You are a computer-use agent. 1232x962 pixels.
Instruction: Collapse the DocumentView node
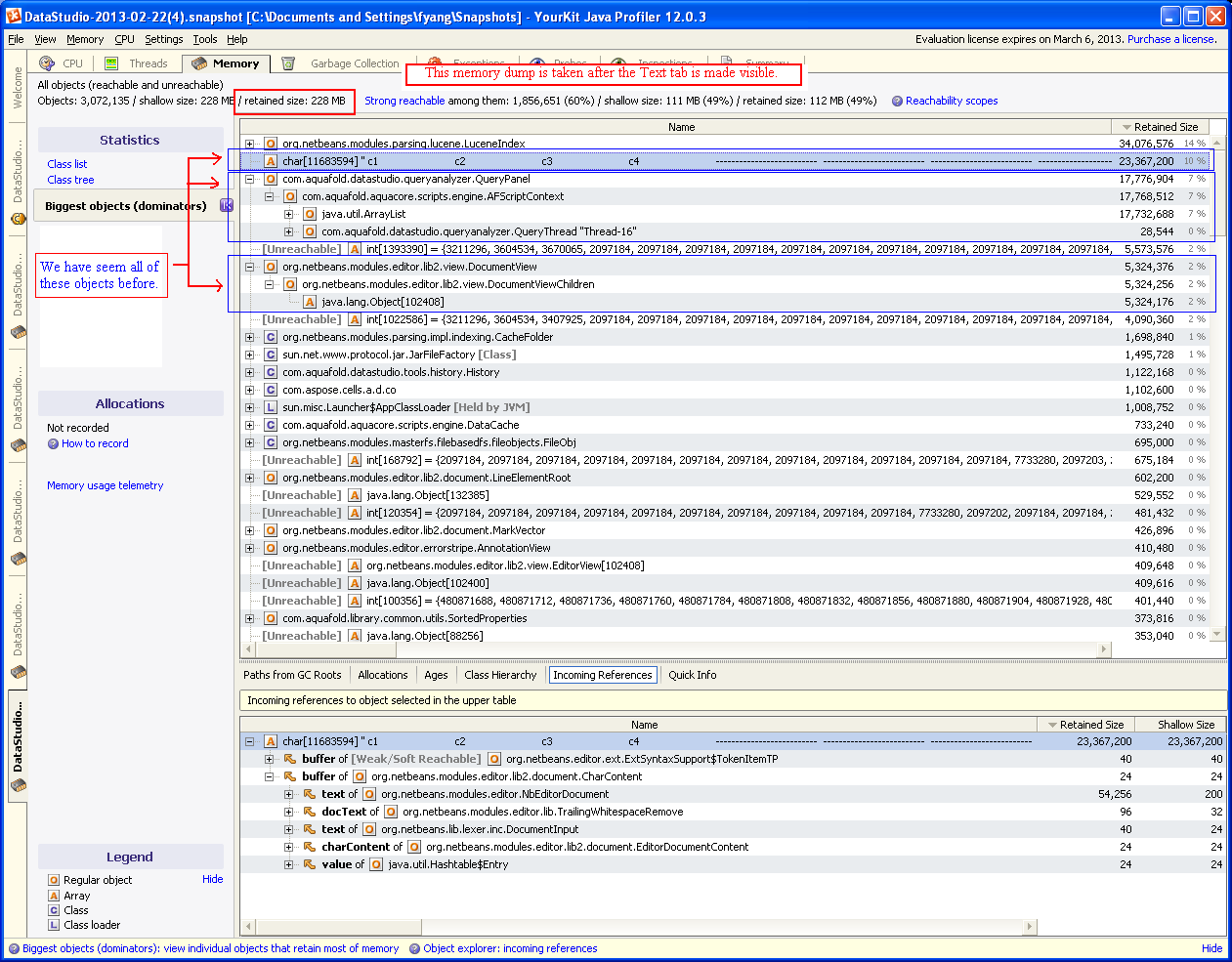tap(249, 267)
